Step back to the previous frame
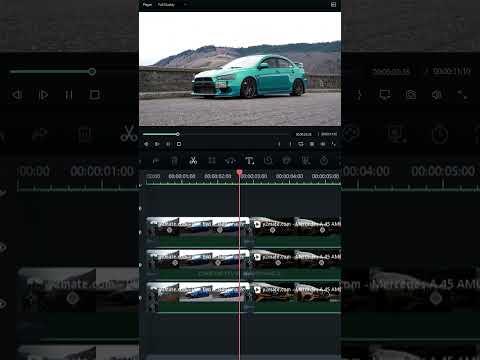Image resolution: width=480 pixels, height=360 pixels. click(146, 144)
